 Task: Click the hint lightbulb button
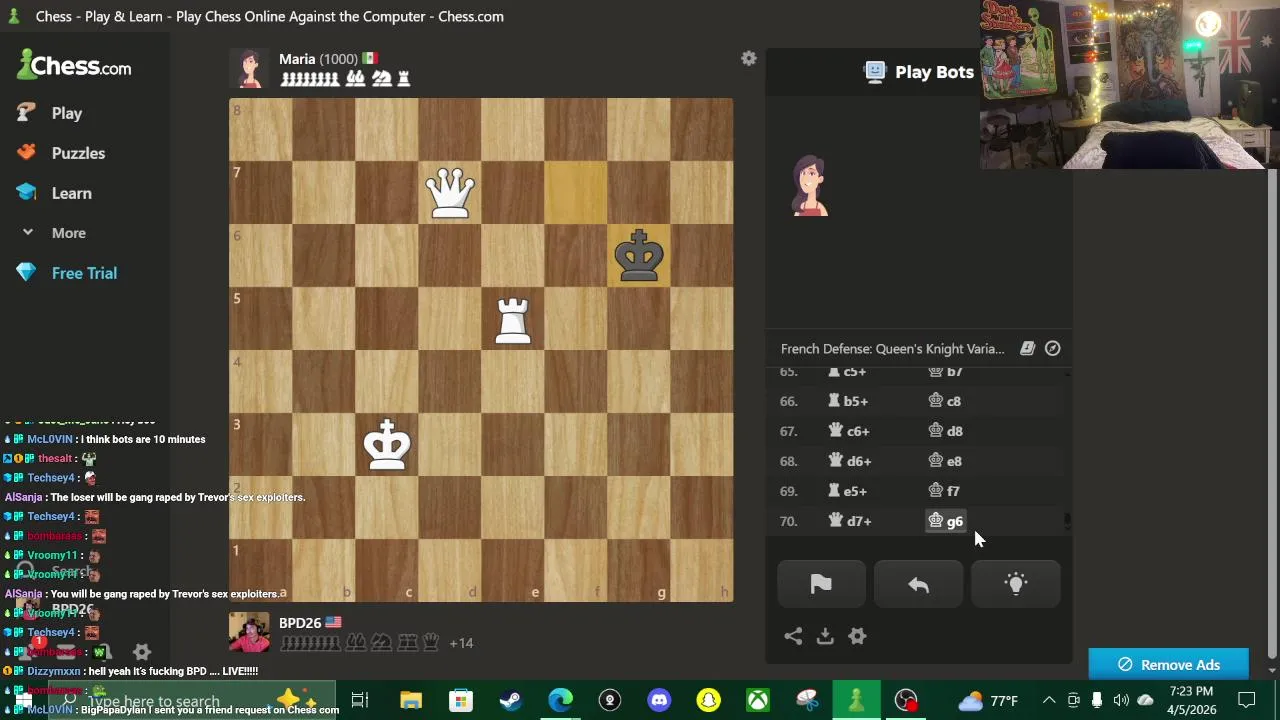click(1016, 584)
